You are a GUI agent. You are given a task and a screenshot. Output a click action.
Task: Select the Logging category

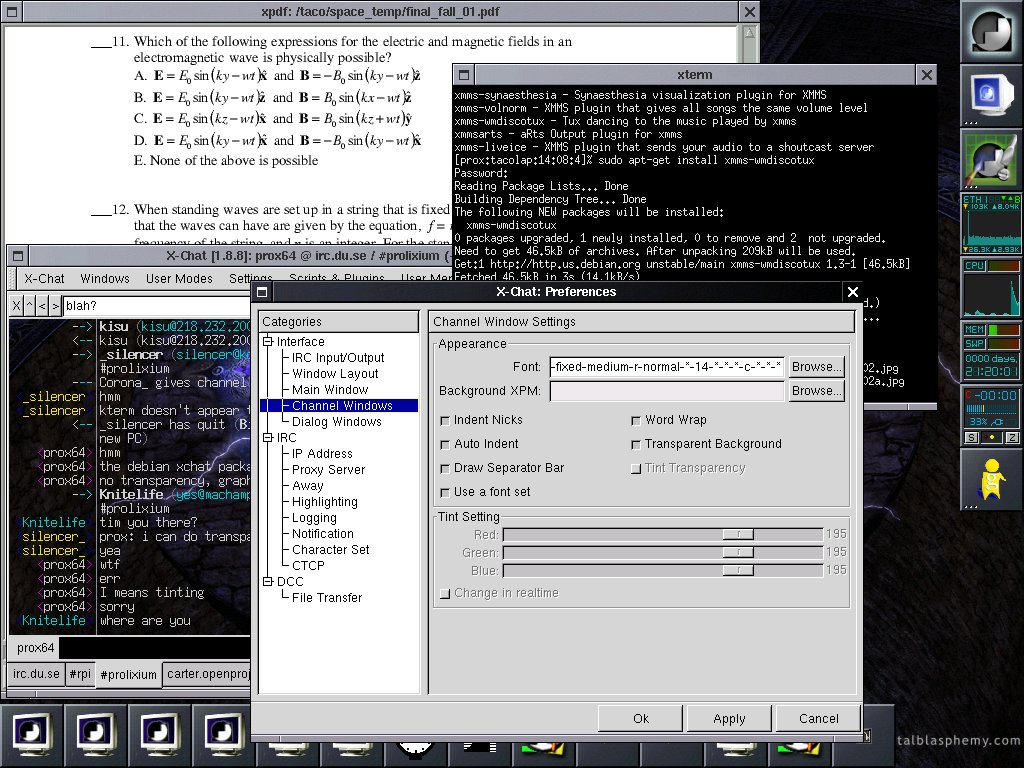pyautogui.click(x=314, y=517)
